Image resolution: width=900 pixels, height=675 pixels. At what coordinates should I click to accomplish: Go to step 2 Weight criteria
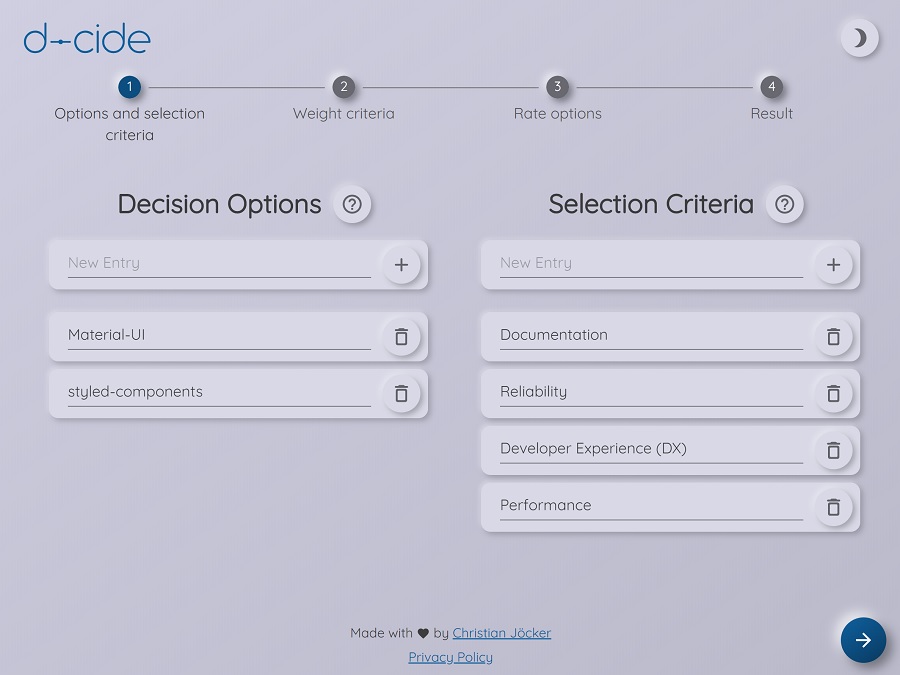point(343,87)
